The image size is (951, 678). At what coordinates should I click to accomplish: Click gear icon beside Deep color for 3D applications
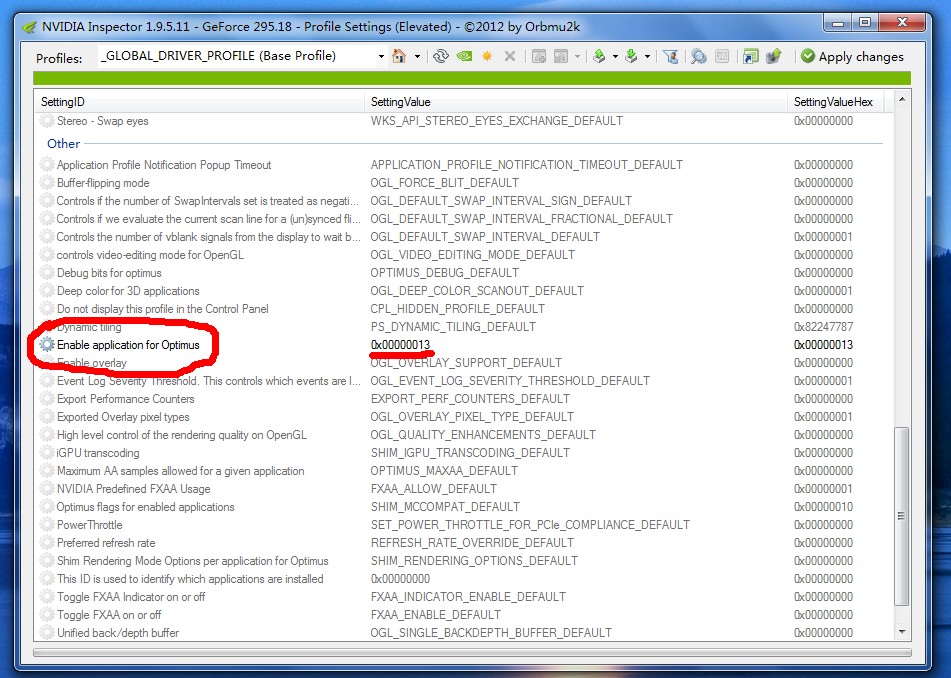tap(47, 290)
